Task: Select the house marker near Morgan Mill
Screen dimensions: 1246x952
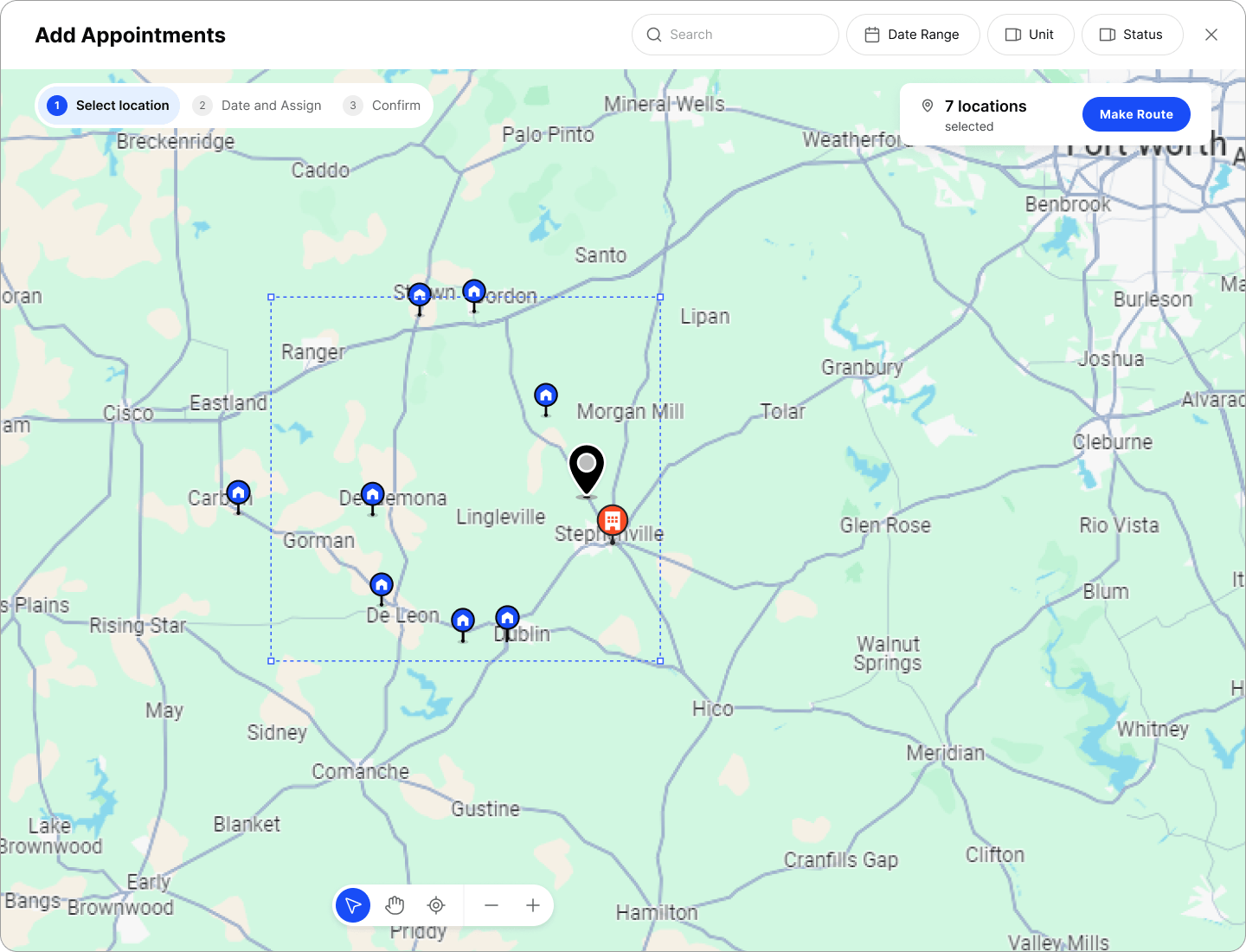Action: tap(546, 396)
